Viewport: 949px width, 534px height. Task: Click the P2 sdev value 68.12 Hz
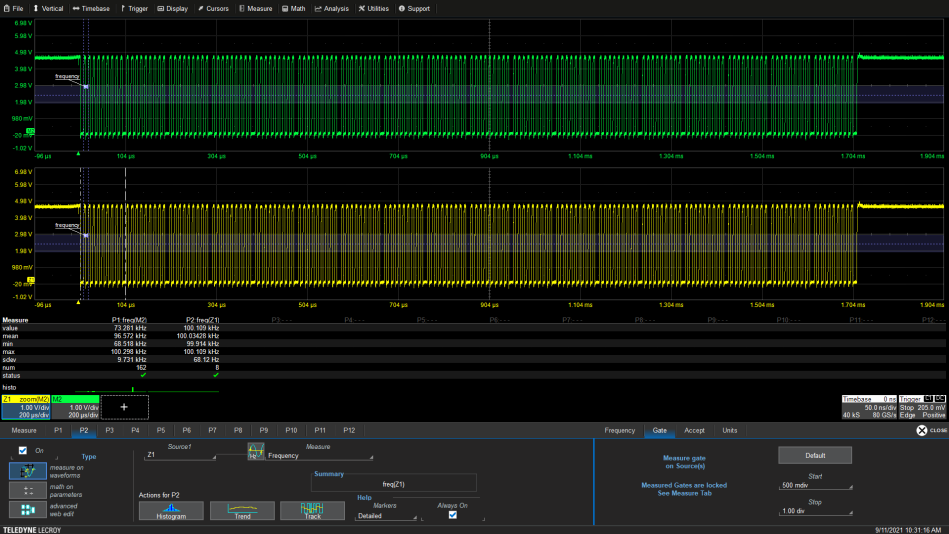(x=206, y=360)
